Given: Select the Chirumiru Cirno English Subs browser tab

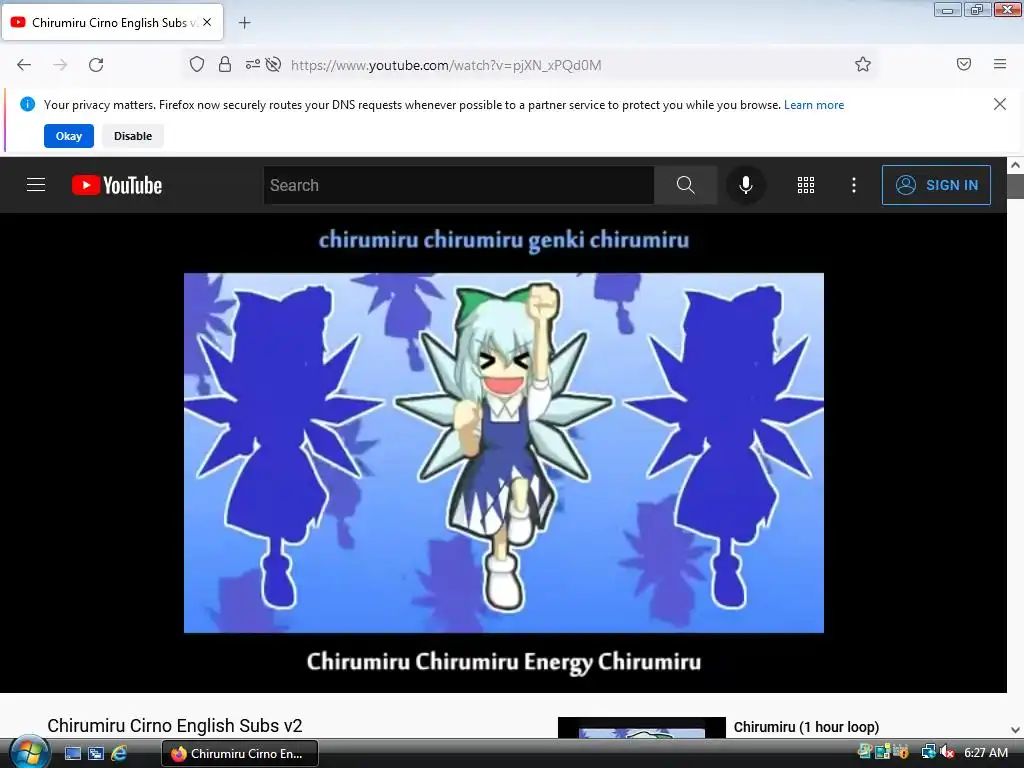Looking at the screenshot, I should (112, 22).
